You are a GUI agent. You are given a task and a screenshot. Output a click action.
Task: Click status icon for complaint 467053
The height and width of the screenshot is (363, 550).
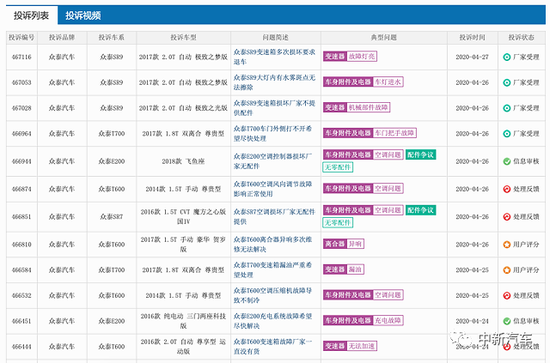[507, 82]
